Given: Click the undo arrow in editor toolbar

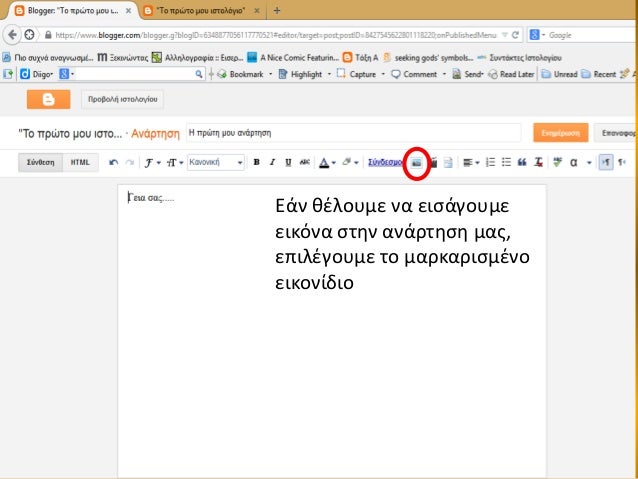Looking at the screenshot, I should click(x=113, y=162).
